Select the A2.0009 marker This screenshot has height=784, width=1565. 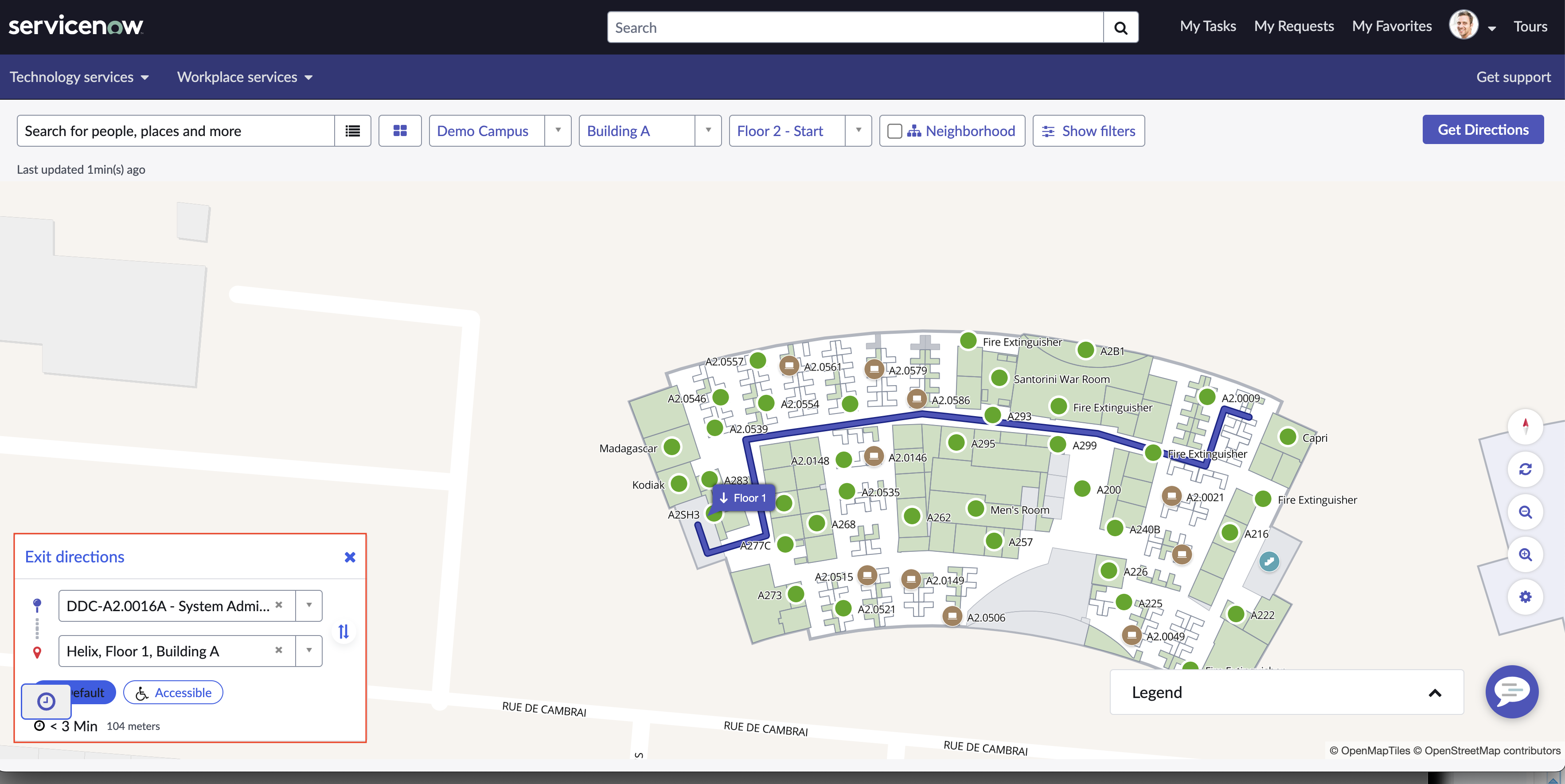tap(1206, 396)
